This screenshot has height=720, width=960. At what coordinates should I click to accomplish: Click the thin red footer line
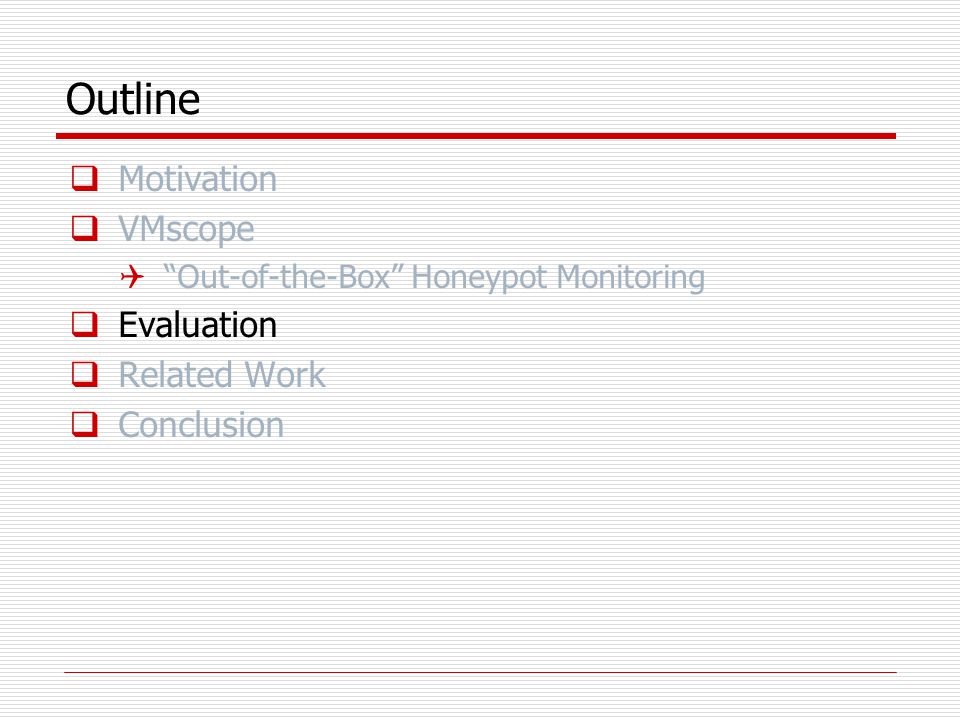(480, 672)
